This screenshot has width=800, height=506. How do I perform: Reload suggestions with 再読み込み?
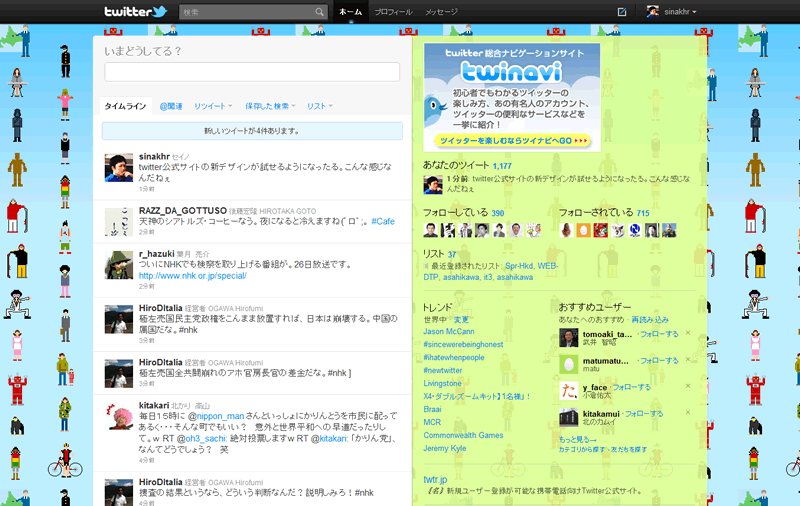click(650, 320)
